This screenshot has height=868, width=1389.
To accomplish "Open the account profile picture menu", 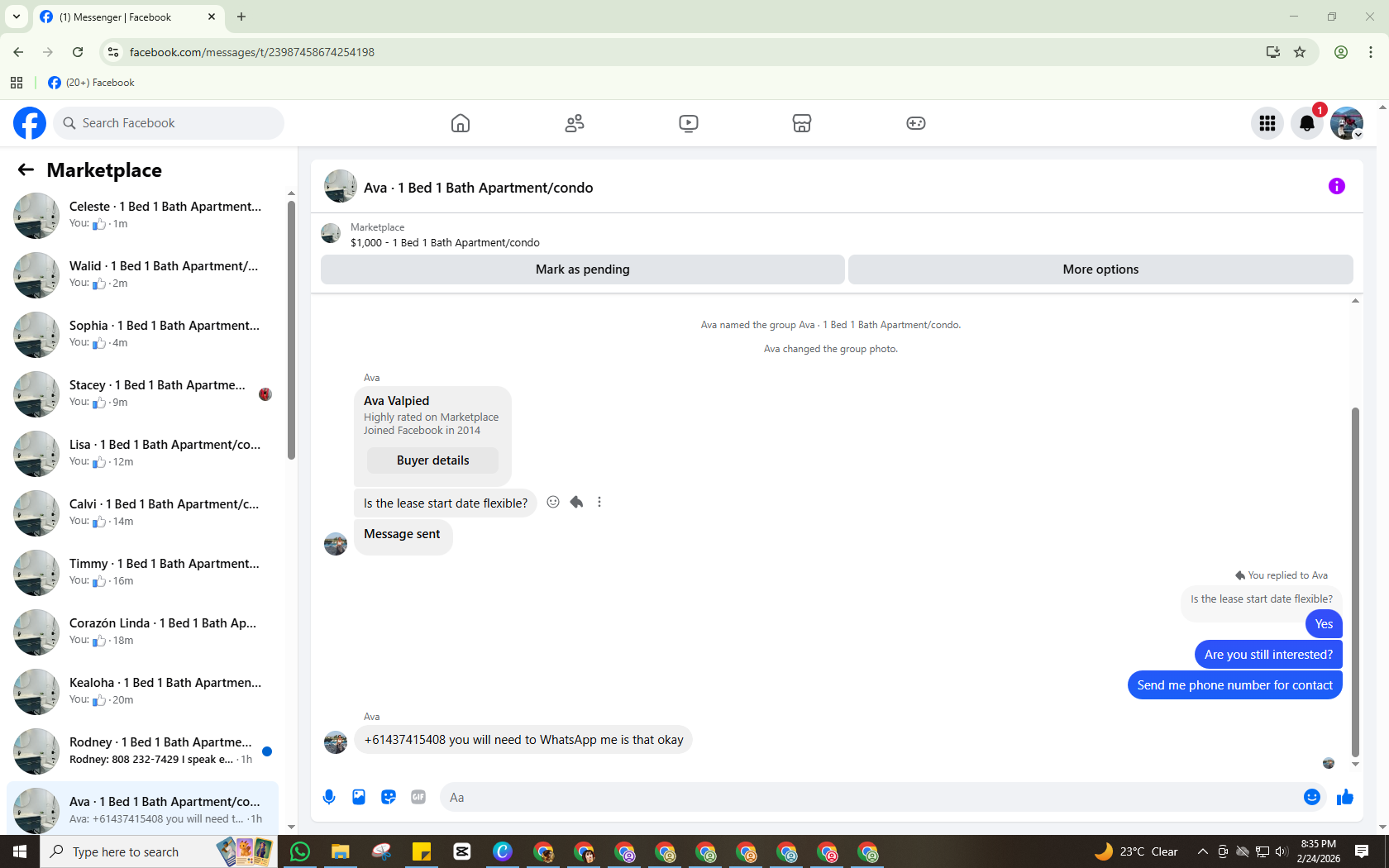I will tap(1347, 123).
